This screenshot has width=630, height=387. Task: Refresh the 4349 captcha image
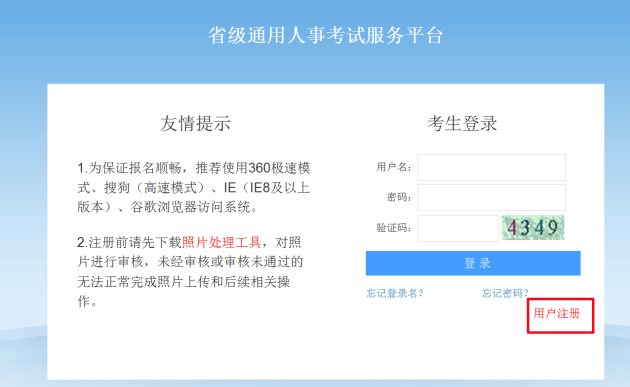pos(533,227)
